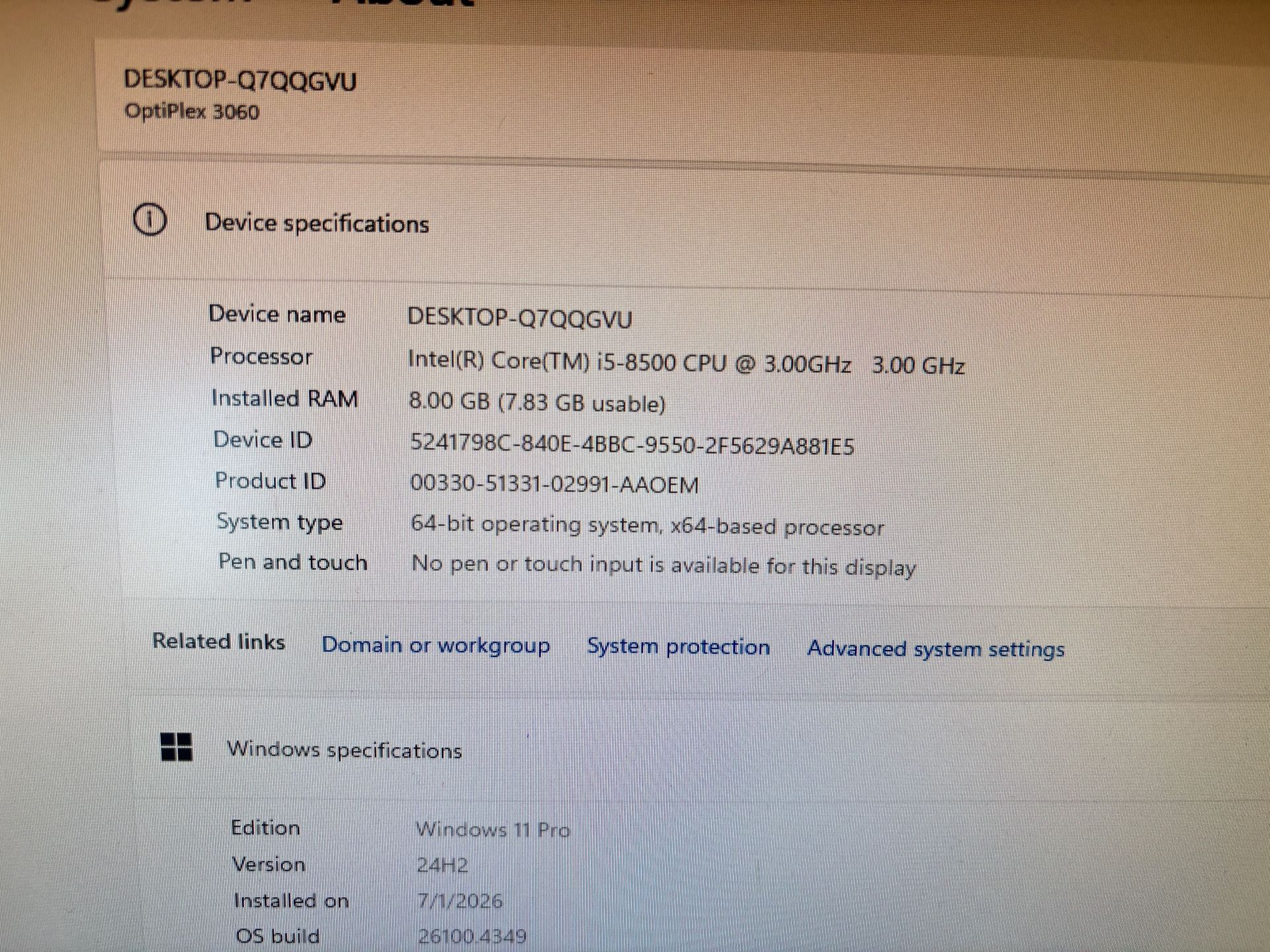The image size is (1270, 952).
Task: Select the Device name value DESKTOP-Q7QQGVU
Action: (520, 319)
